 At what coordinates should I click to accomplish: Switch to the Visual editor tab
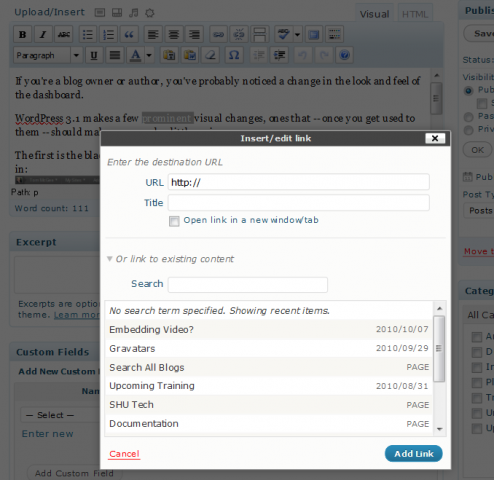pyautogui.click(x=374, y=14)
